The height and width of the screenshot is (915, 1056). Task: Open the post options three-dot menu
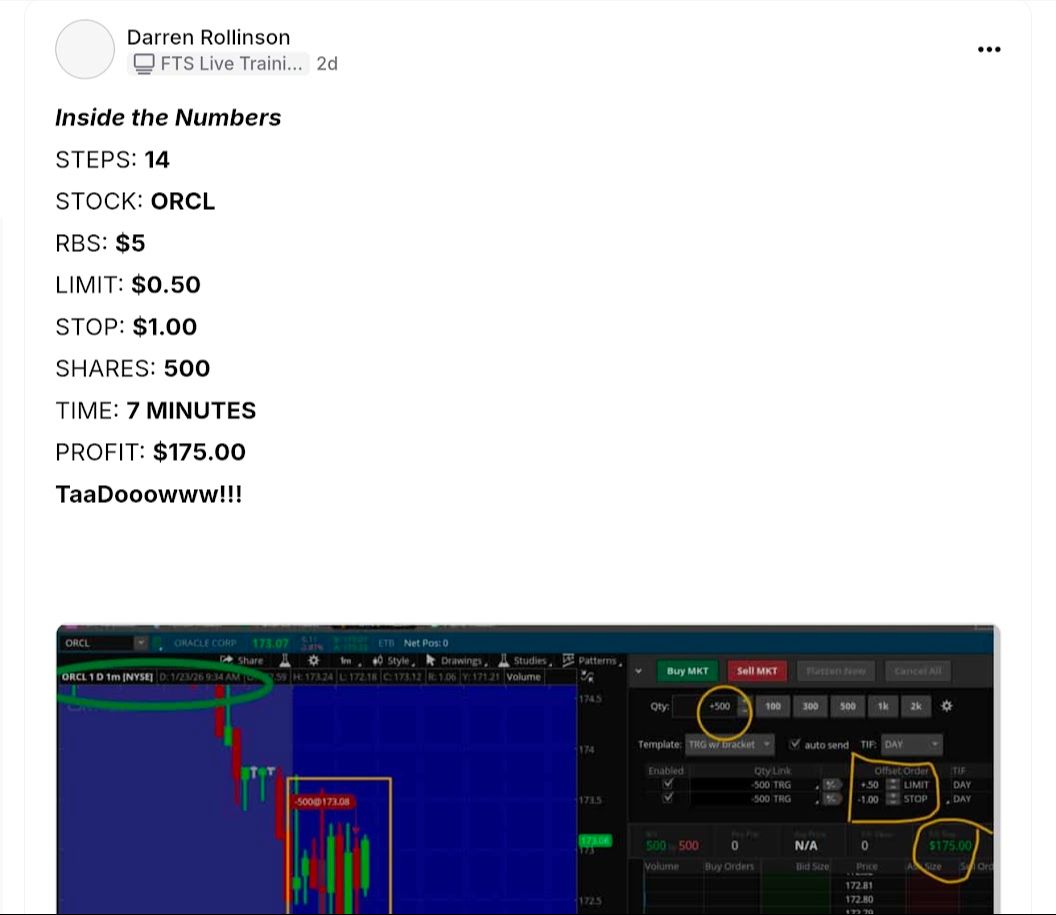coord(989,49)
